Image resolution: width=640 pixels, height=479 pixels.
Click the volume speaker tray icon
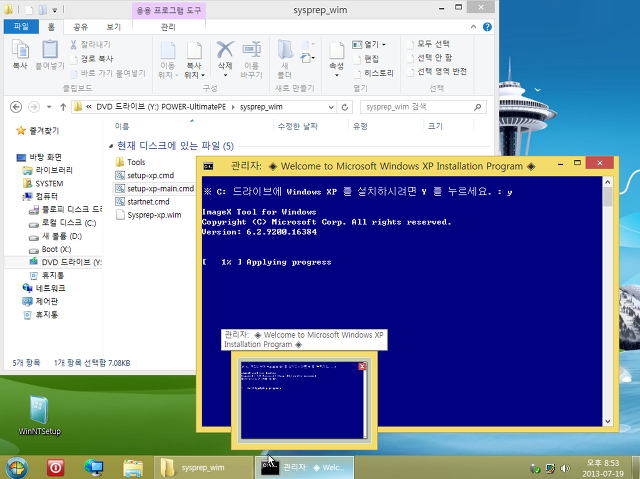tap(566, 468)
